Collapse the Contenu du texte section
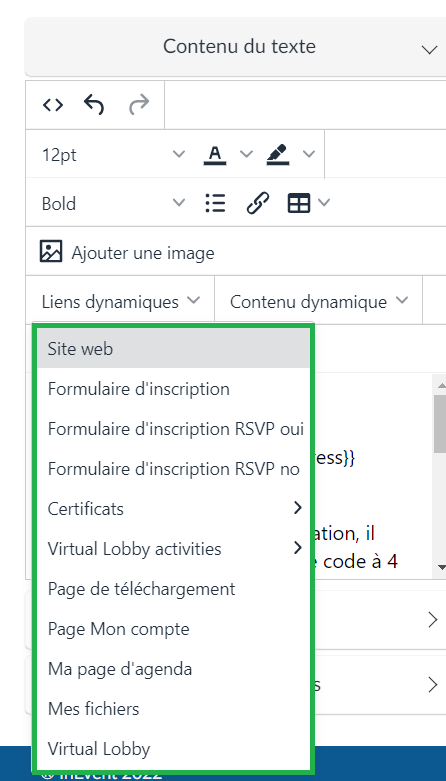This screenshot has height=781, width=446. click(429, 49)
